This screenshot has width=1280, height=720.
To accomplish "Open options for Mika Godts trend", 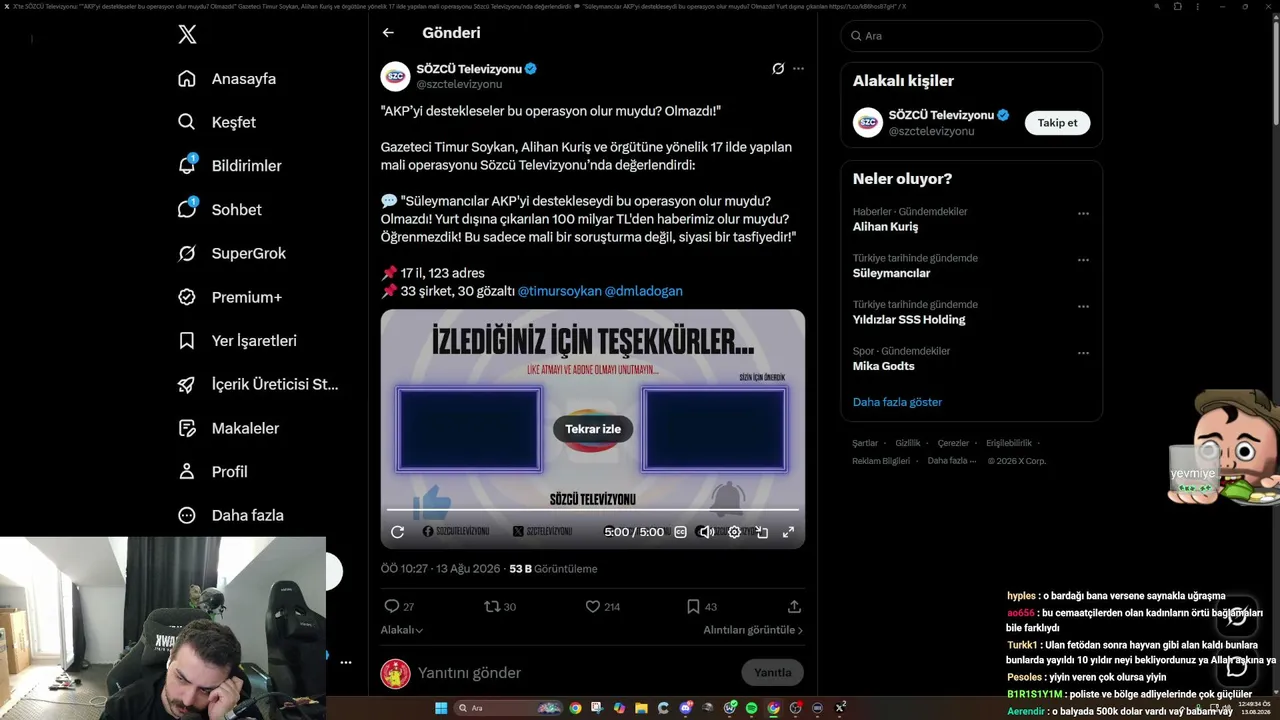I will pos(1083,353).
